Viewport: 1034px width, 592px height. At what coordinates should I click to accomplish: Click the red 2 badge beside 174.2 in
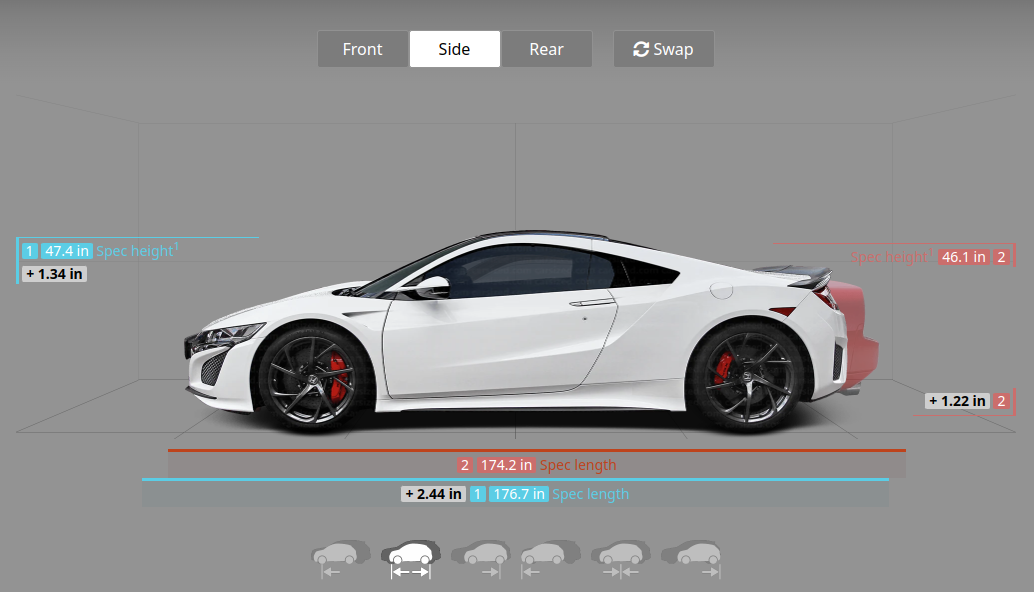point(465,465)
